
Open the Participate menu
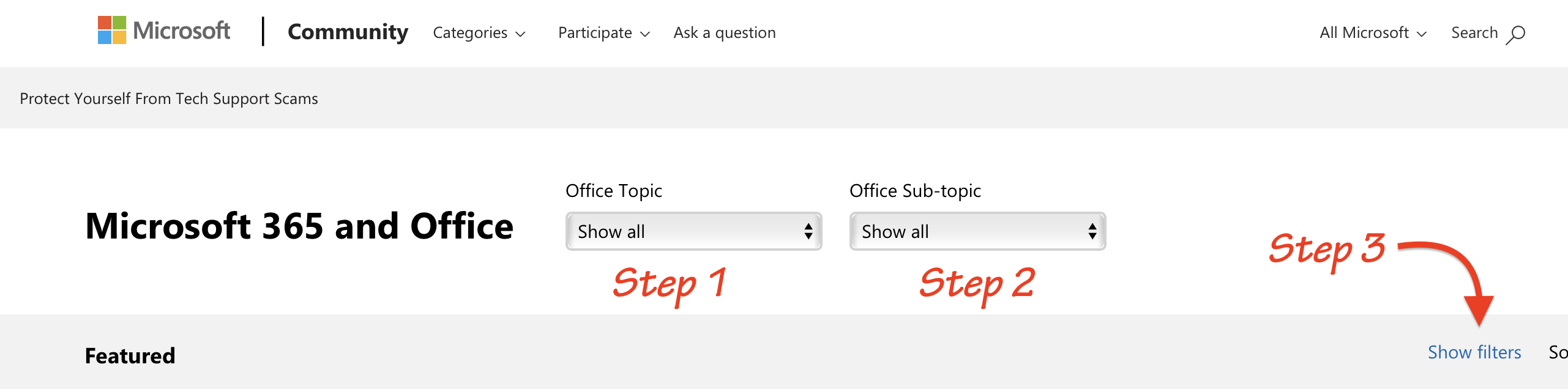pyautogui.click(x=595, y=33)
